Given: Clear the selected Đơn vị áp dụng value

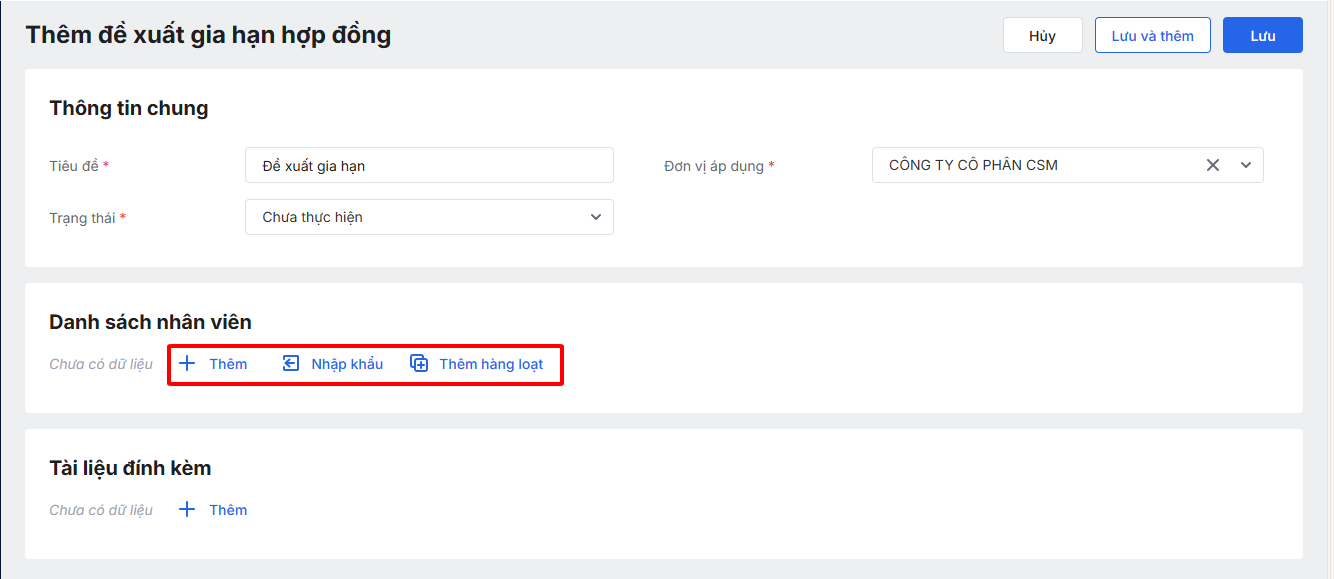Looking at the screenshot, I should (1213, 165).
